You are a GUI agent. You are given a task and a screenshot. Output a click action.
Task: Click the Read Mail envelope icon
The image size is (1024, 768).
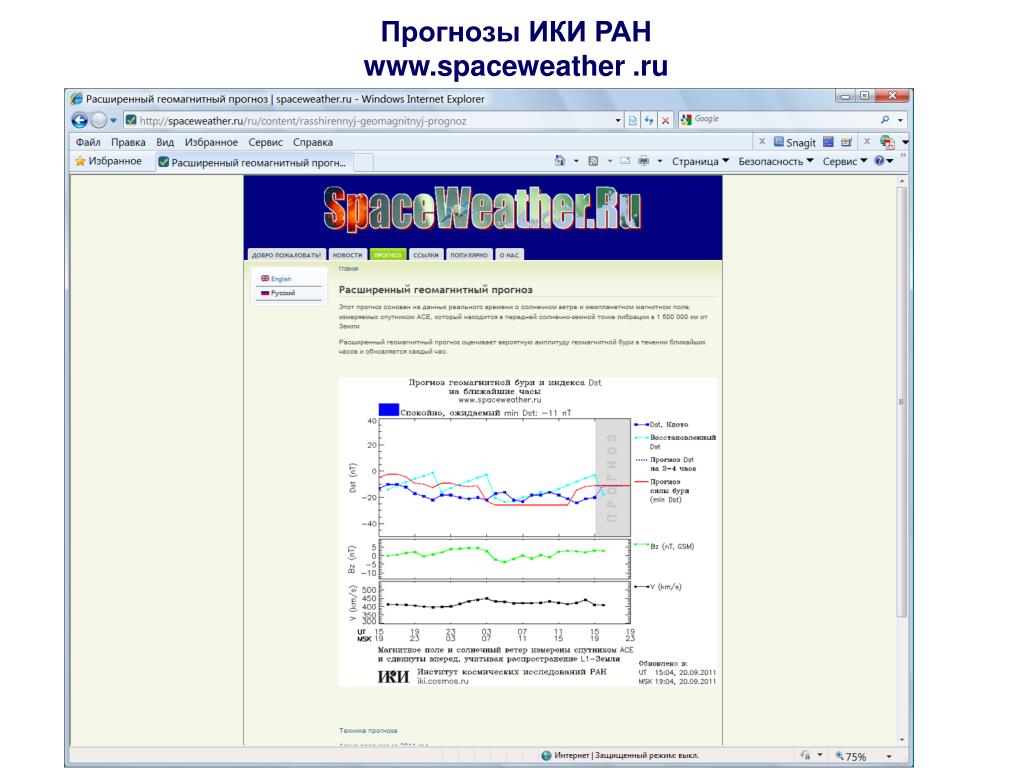tap(625, 161)
